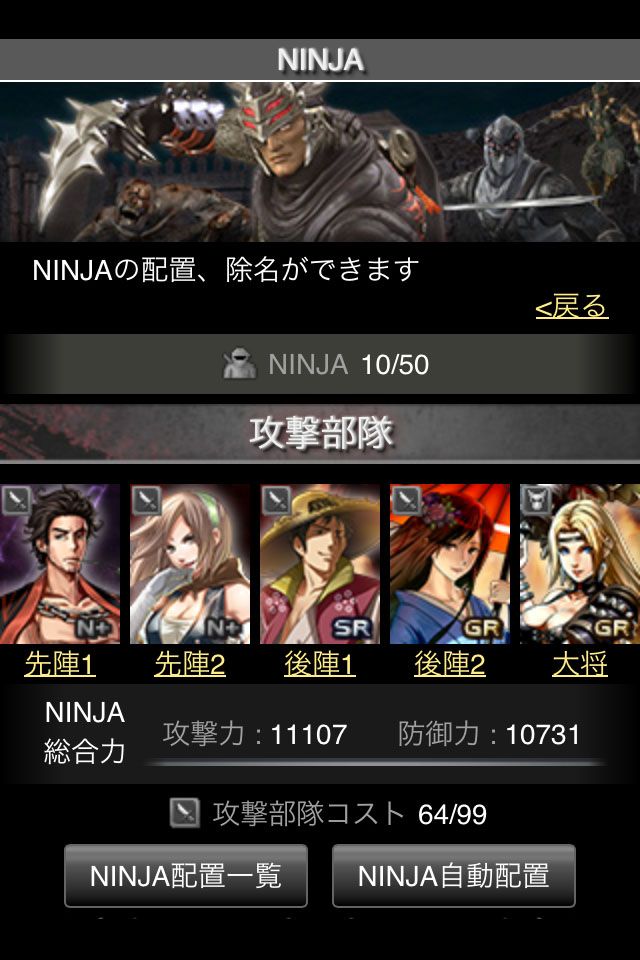Tap the sword icon on 先陣2 card

(x=146, y=500)
